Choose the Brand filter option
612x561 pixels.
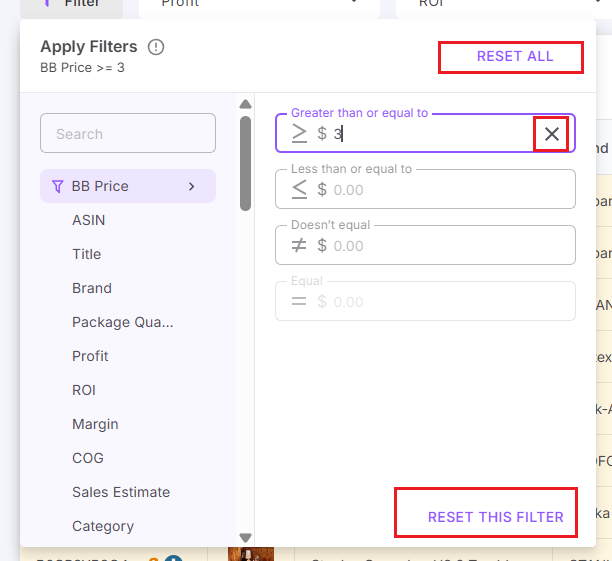91,288
